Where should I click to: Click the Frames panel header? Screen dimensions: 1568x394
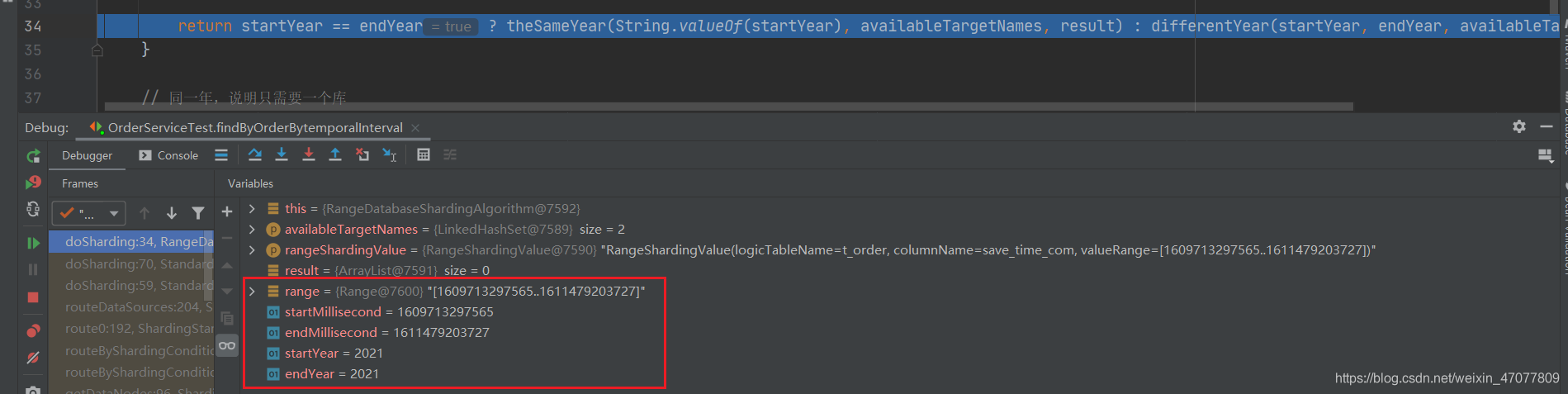tap(80, 183)
